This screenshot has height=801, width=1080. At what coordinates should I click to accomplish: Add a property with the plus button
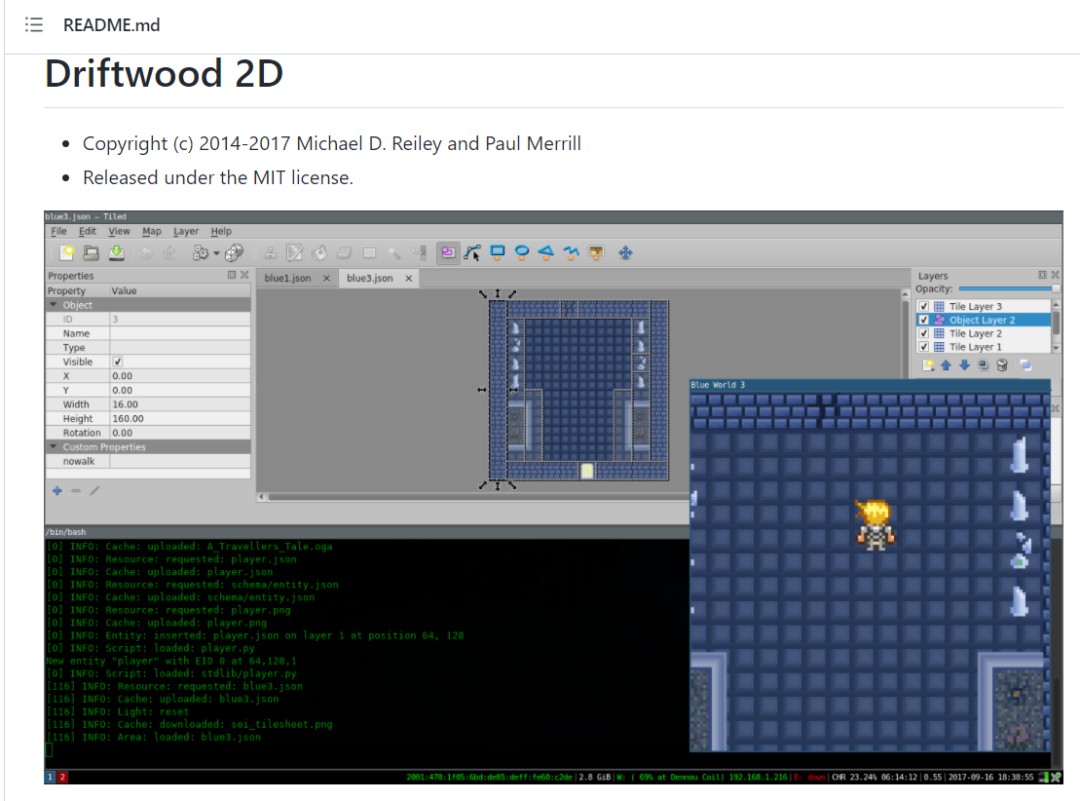pos(57,490)
